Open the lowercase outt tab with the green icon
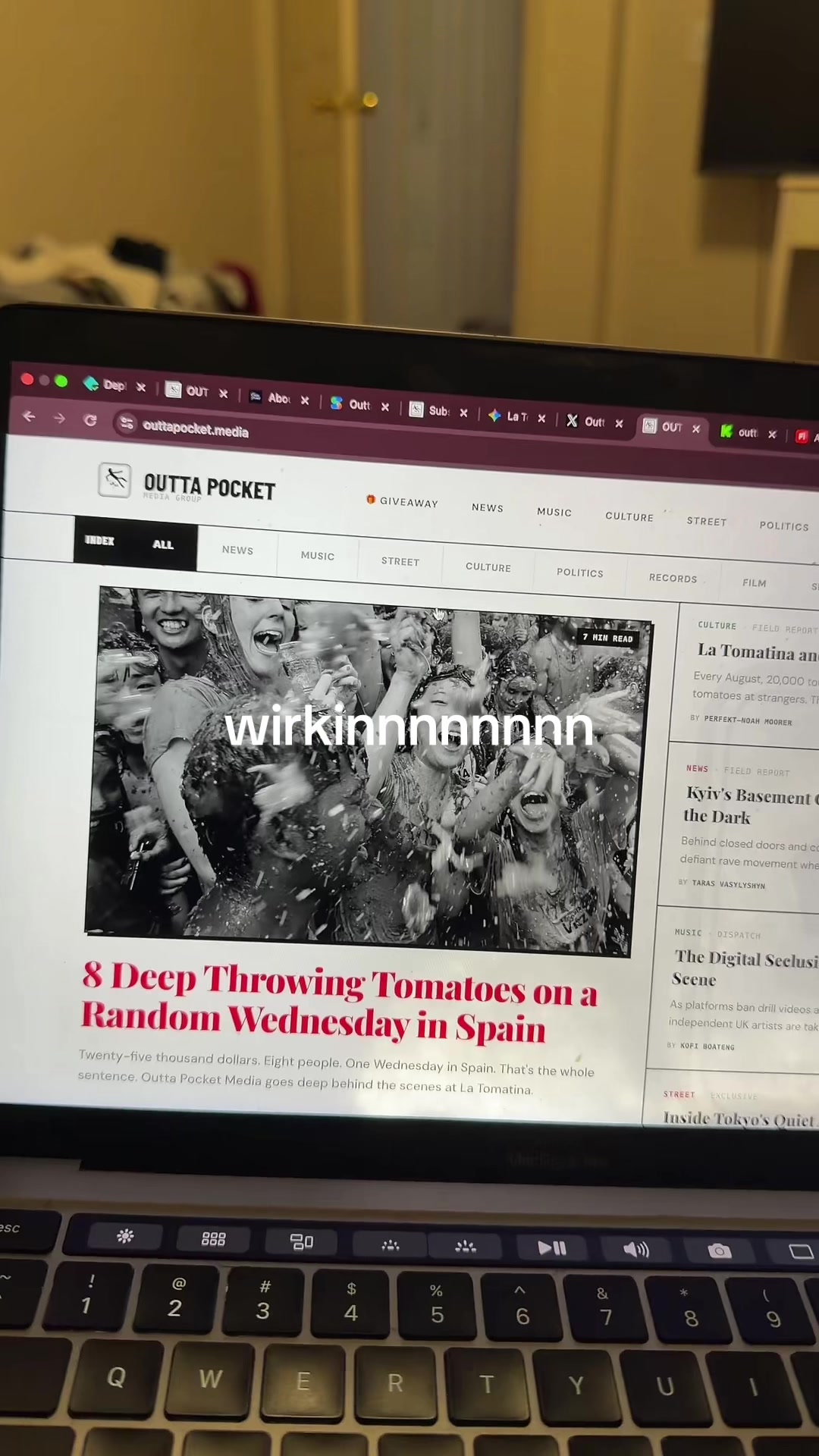819x1456 pixels. point(739,432)
